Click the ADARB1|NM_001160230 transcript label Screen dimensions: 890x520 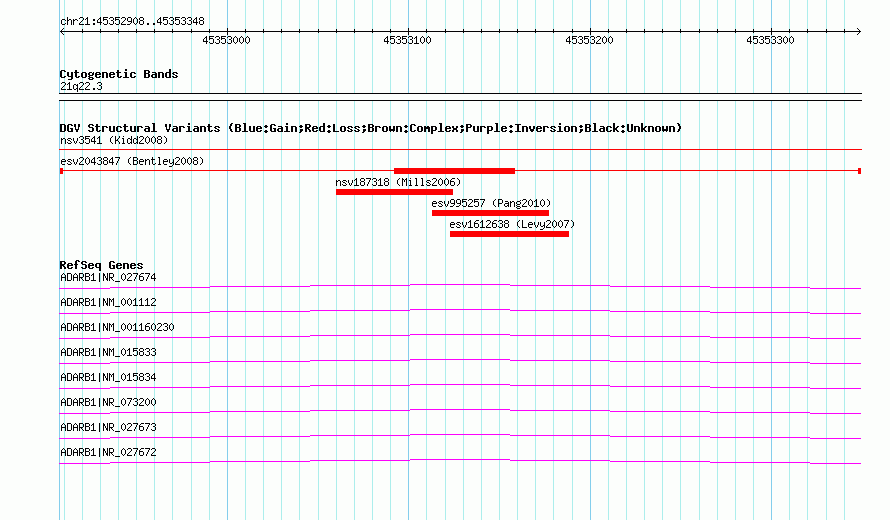[117, 328]
